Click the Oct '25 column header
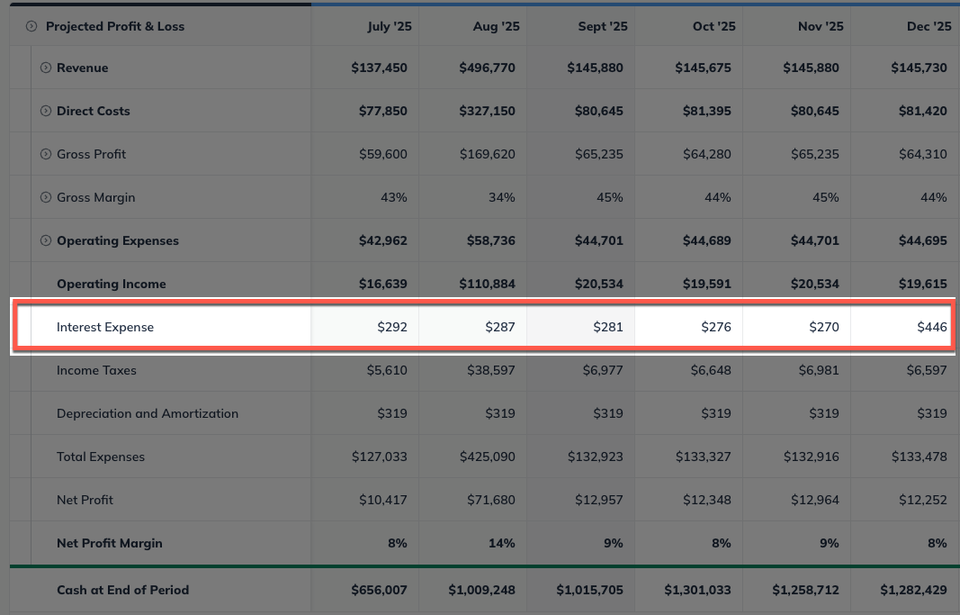960x615 pixels. 714,26
